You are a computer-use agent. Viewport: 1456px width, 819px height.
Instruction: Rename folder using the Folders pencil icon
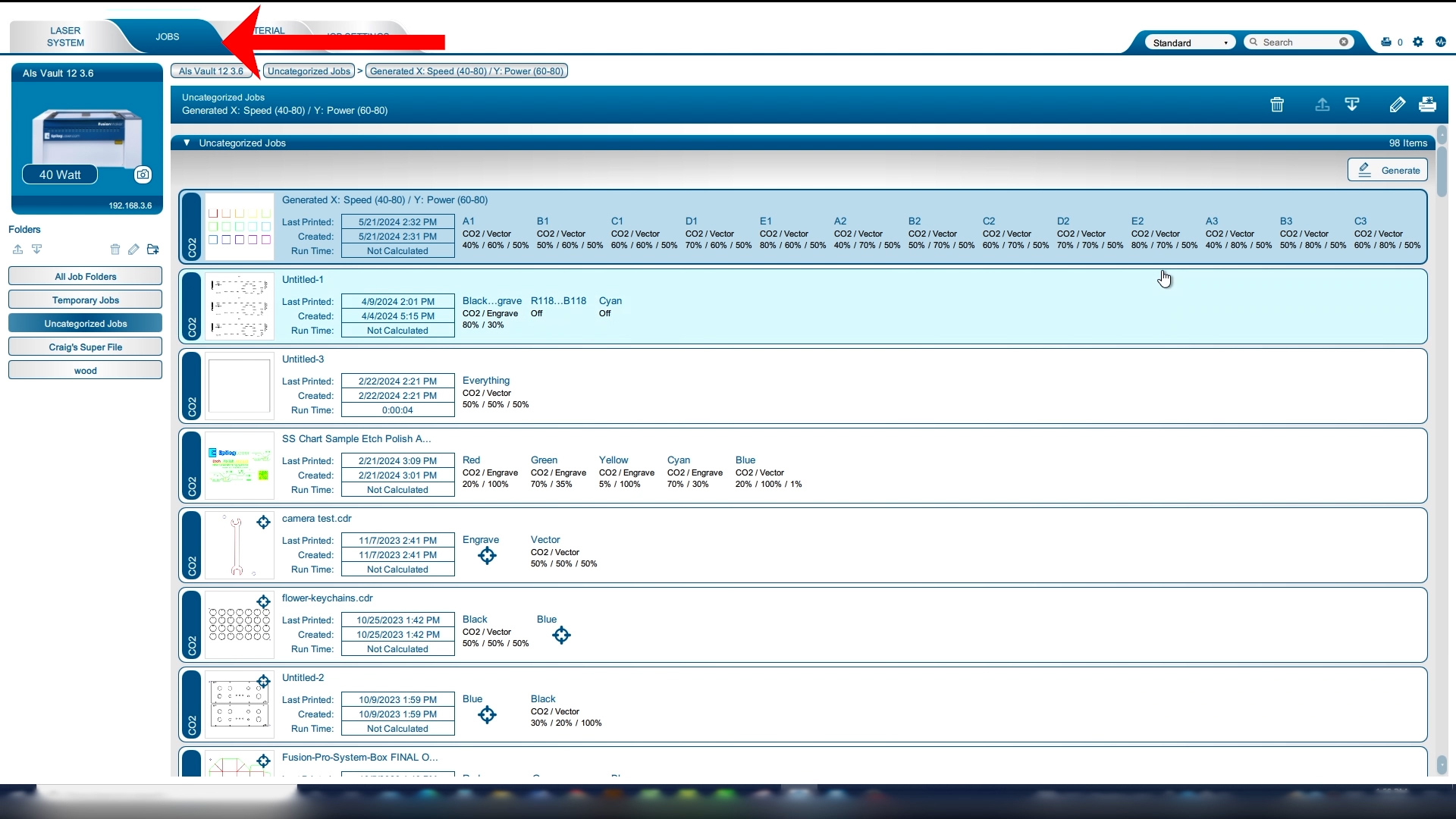[133, 249]
